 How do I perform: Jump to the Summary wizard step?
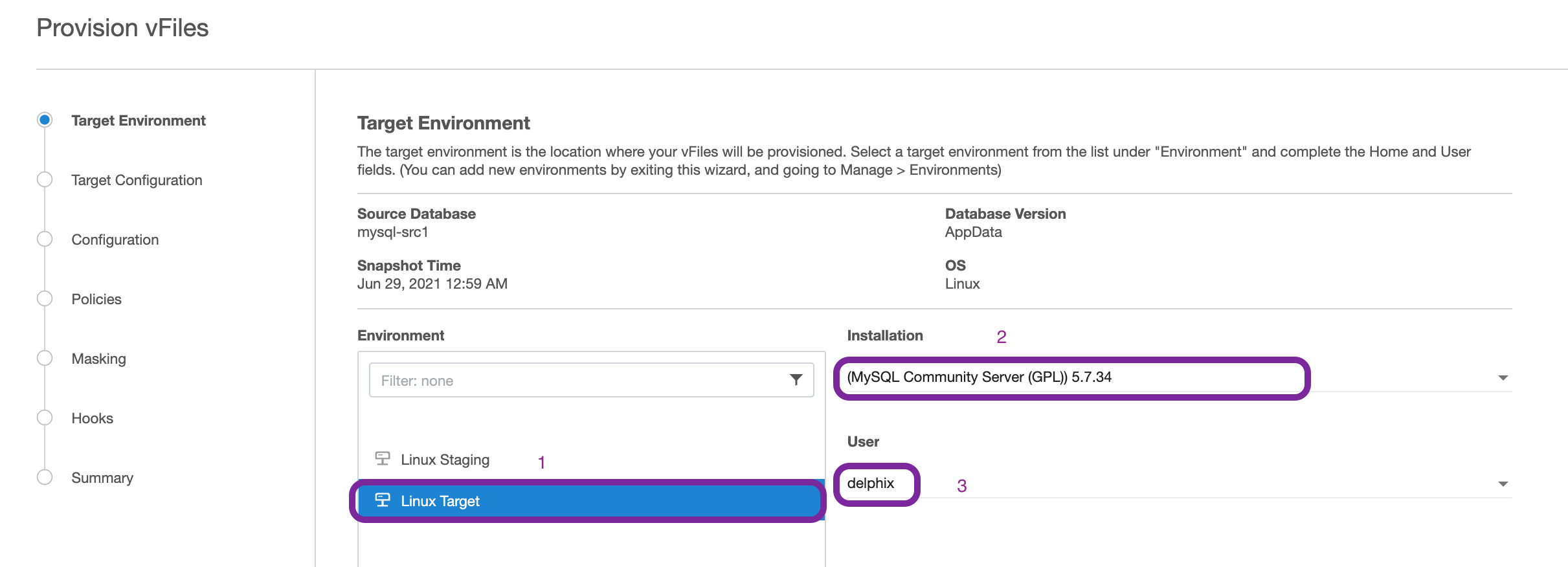(x=102, y=478)
